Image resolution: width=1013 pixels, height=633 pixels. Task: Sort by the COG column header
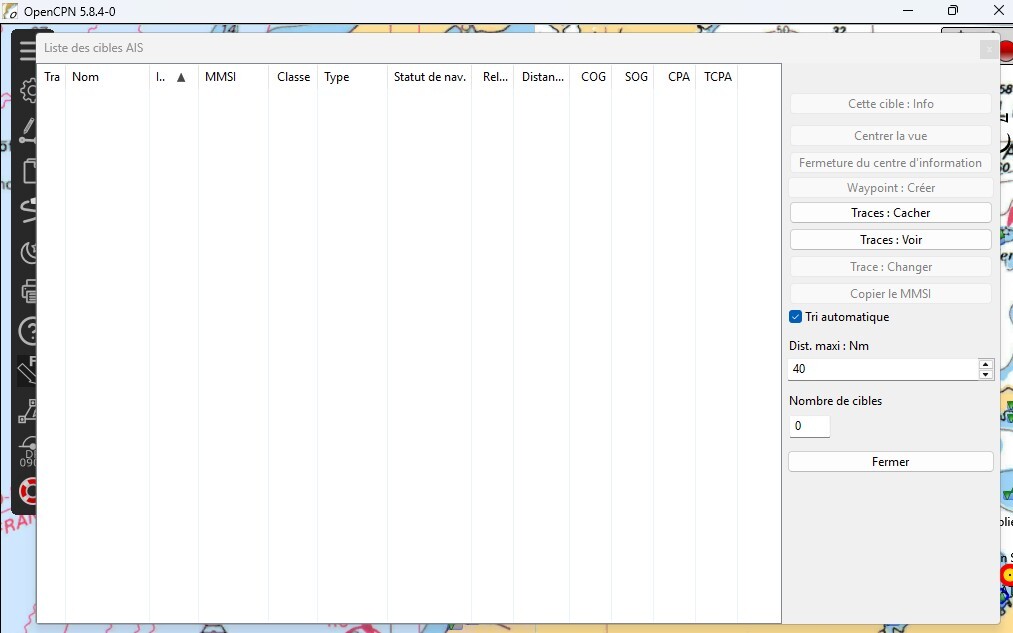tap(592, 77)
